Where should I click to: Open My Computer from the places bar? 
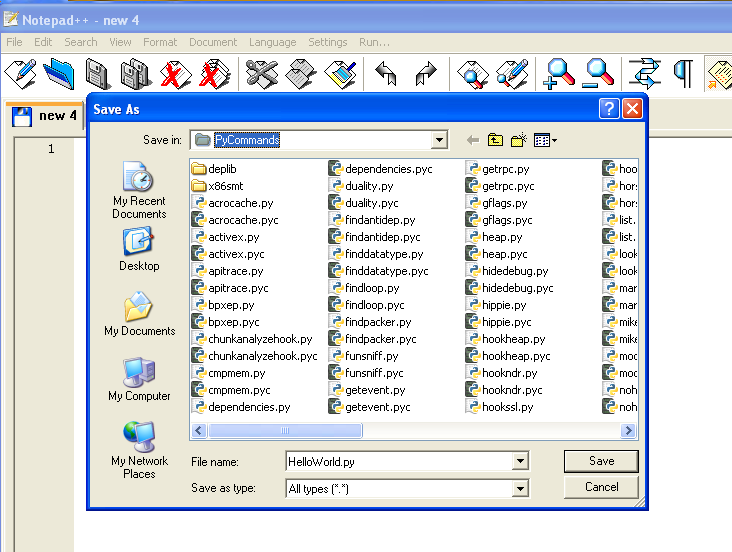click(x=139, y=379)
